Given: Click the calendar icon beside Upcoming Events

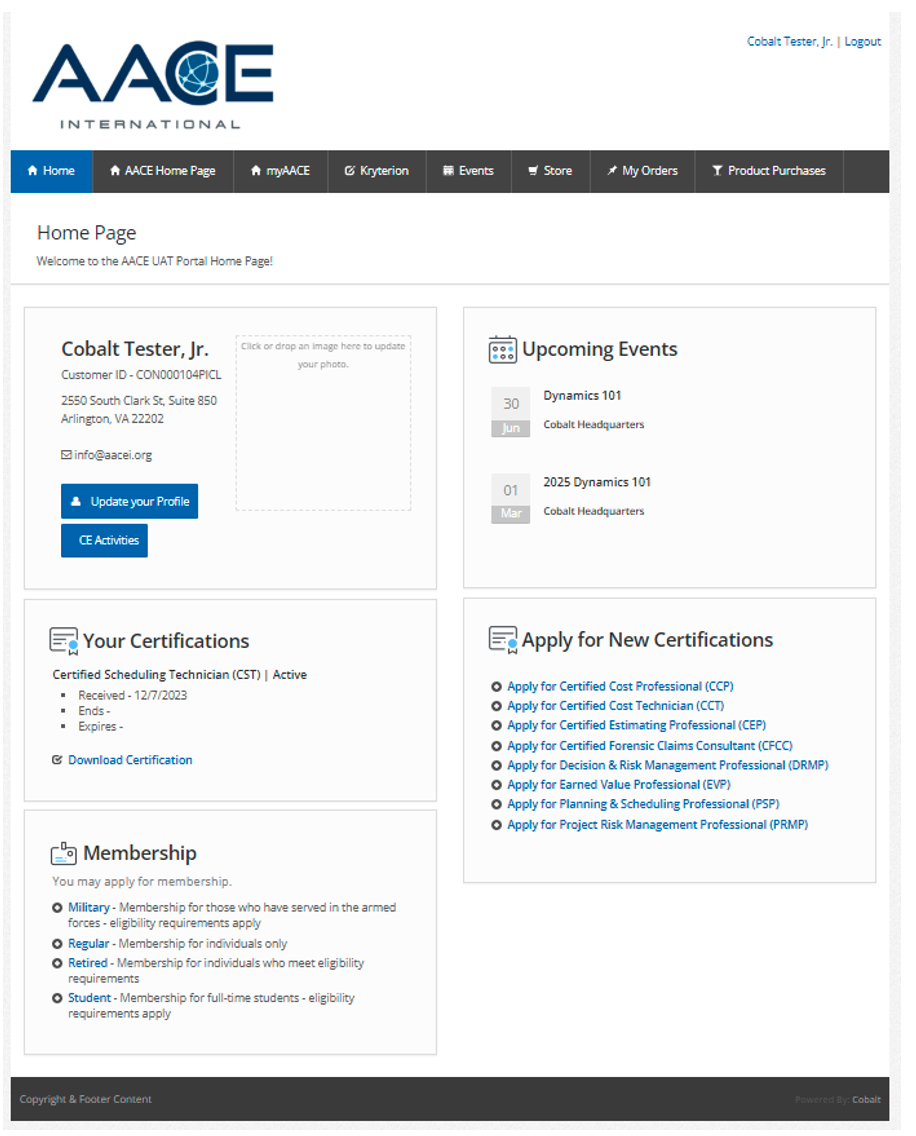Looking at the screenshot, I should pyautogui.click(x=502, y=349).
